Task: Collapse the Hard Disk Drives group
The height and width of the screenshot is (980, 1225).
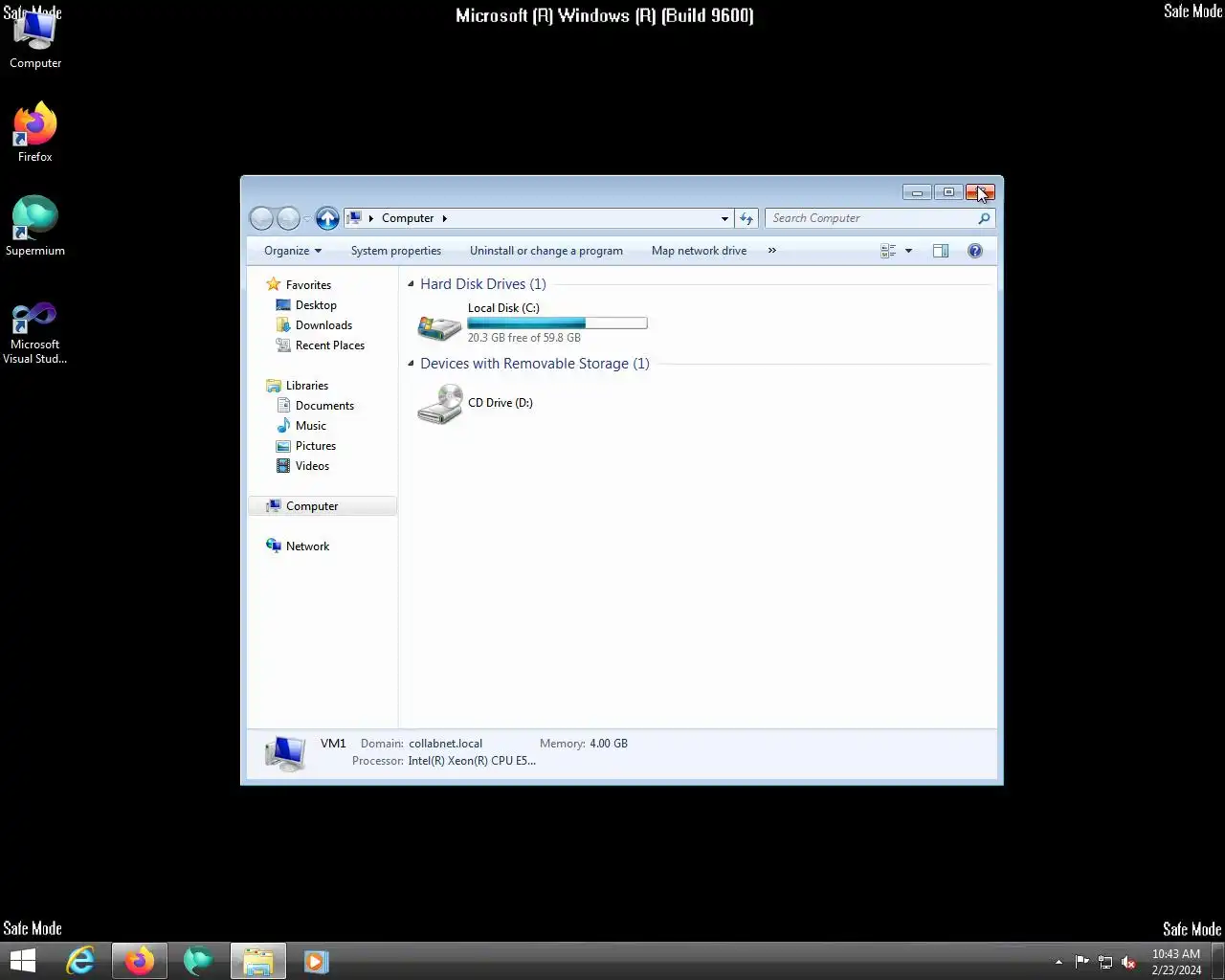Action: pyautogui.click(x=412, y=284)
